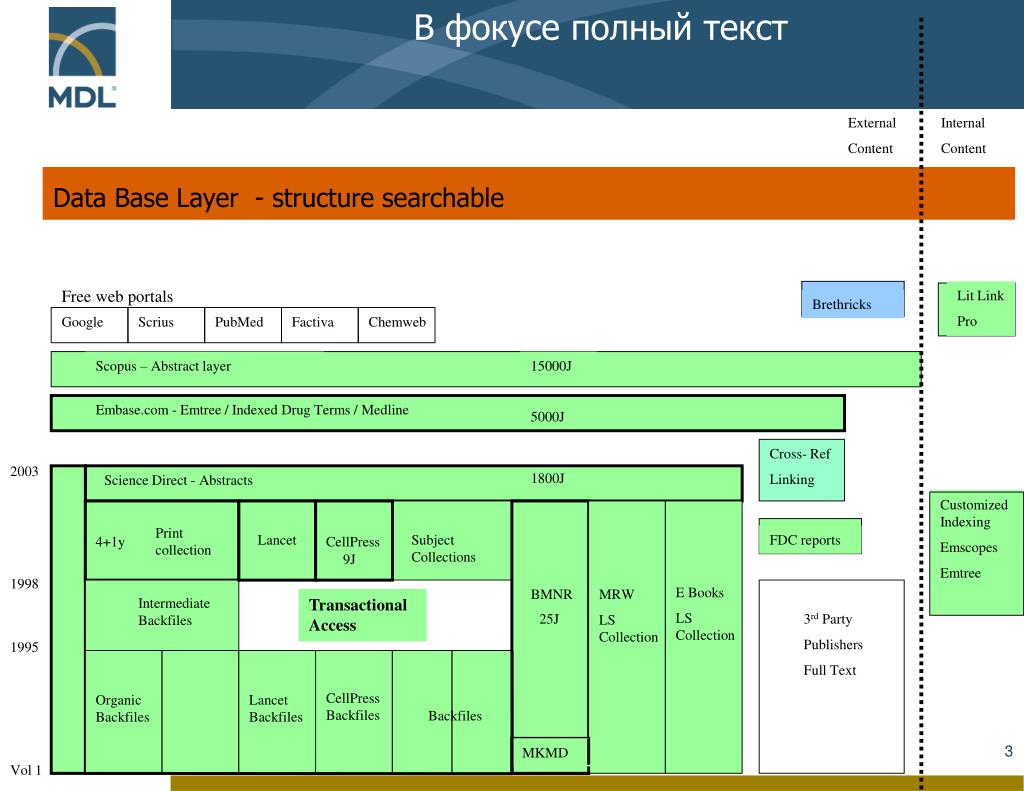Click the '2003' year marker
Screen dimensions: 1024x791
(x=24, y=472)
